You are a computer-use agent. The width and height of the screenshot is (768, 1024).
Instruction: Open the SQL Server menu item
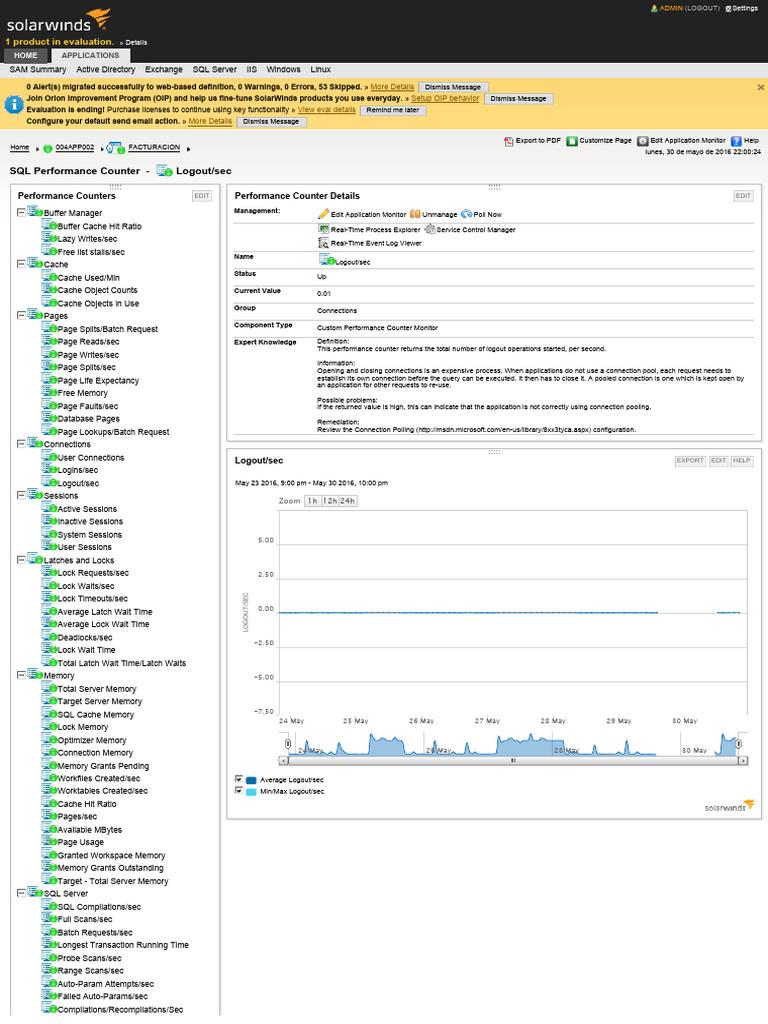[x=214, y=70]
